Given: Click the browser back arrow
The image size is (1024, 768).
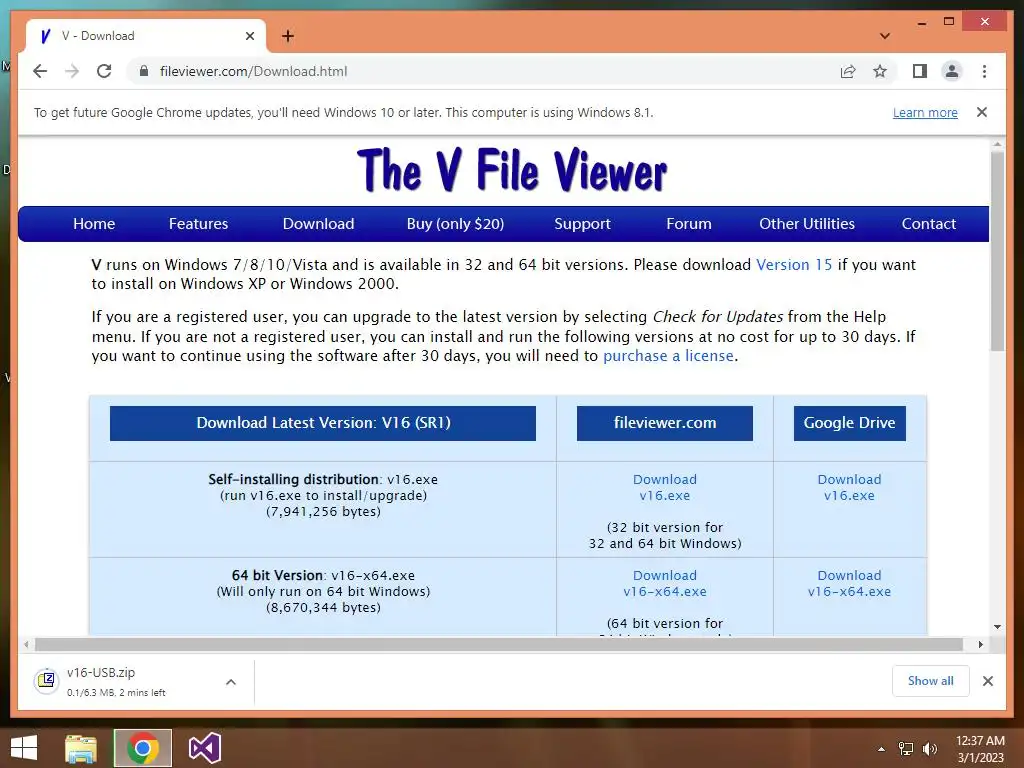Looking at the screenshot, I should click(x=40, y=71).
